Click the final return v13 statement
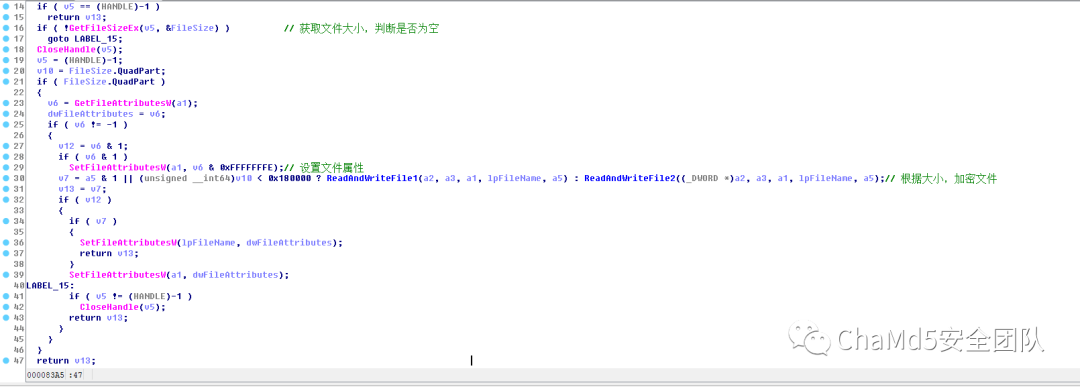Screen dimensions: 1080x387 [x=66, y=361]
